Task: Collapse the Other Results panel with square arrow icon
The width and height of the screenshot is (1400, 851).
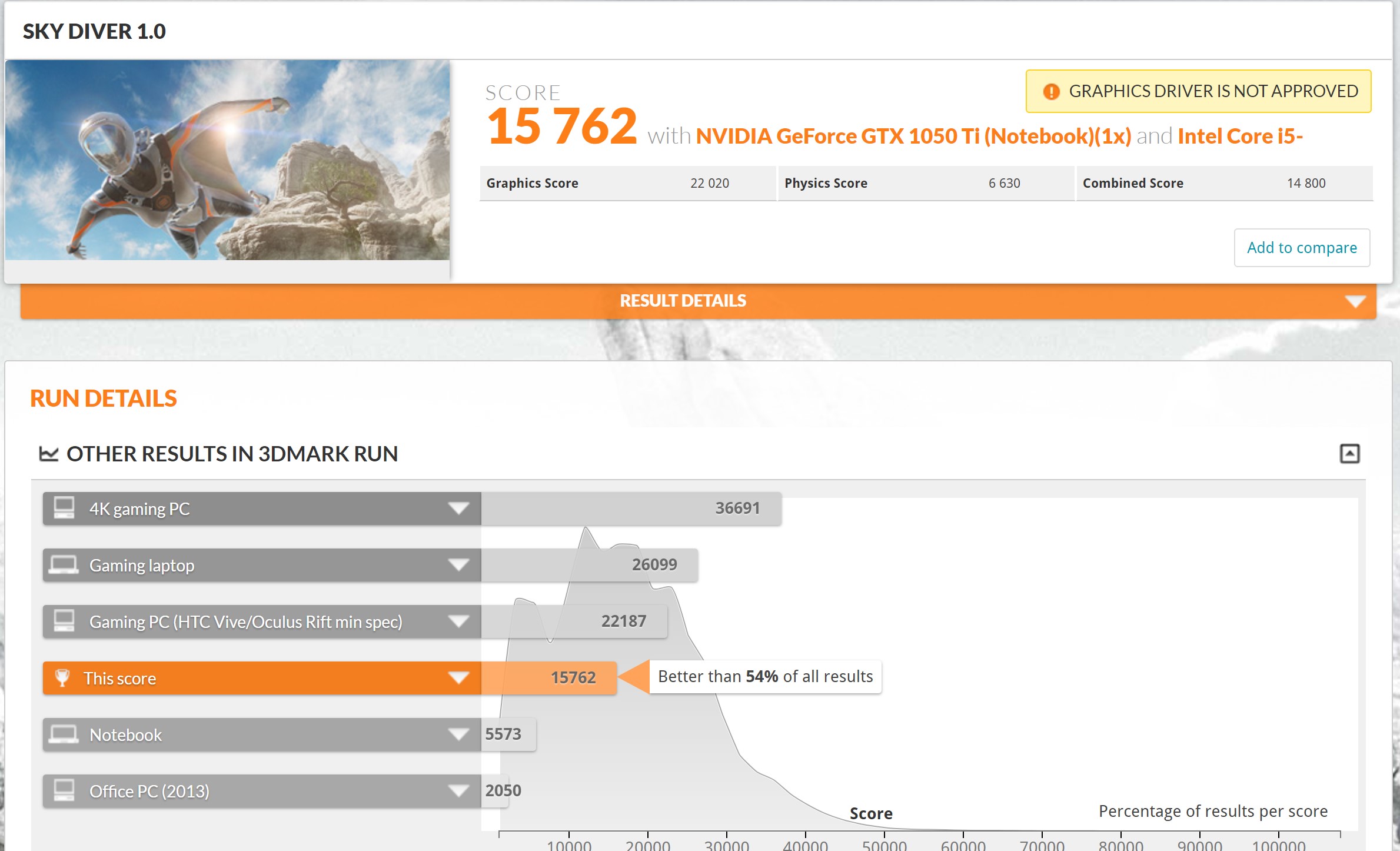Action: [1349, 454]
